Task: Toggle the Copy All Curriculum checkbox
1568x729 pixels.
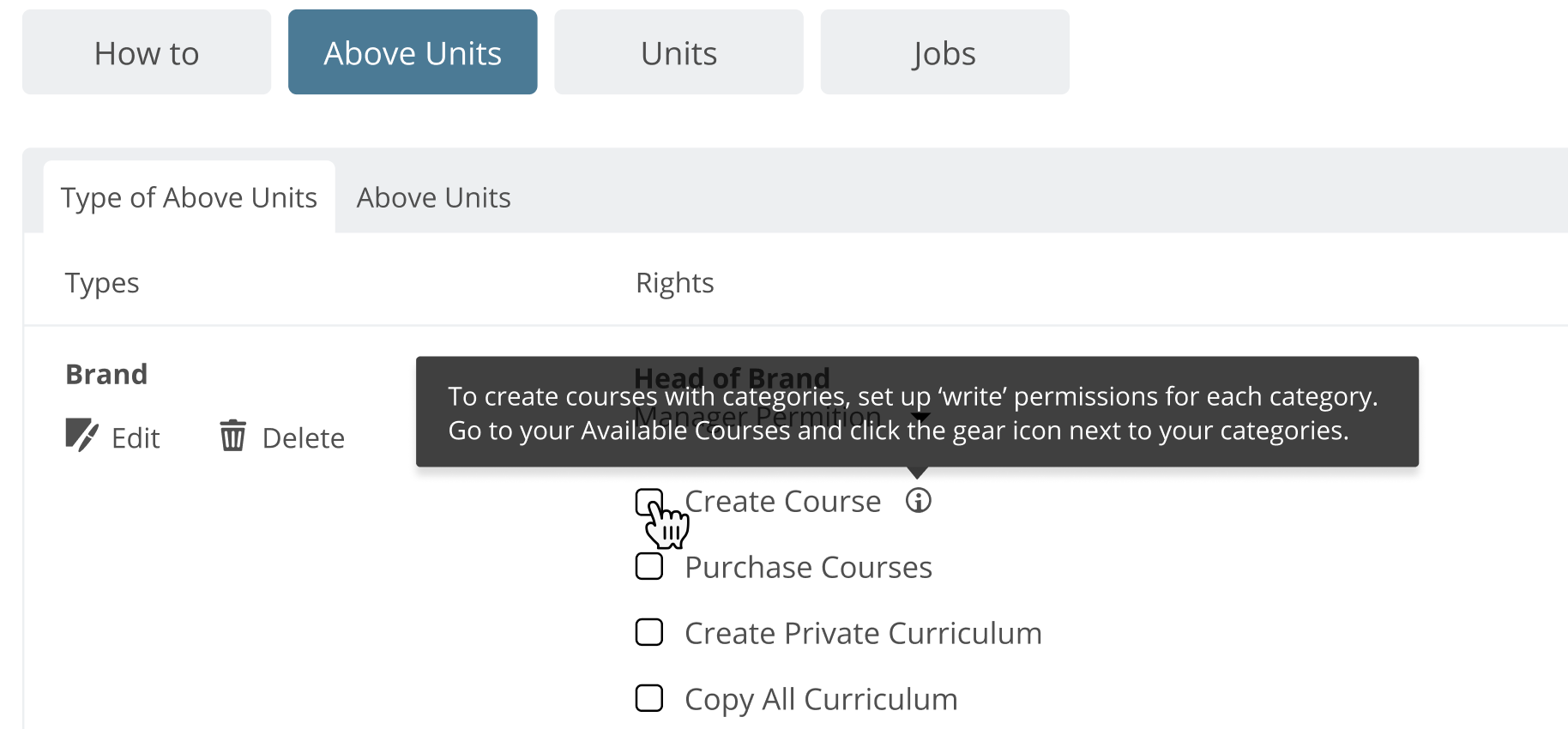Action: 649,698
